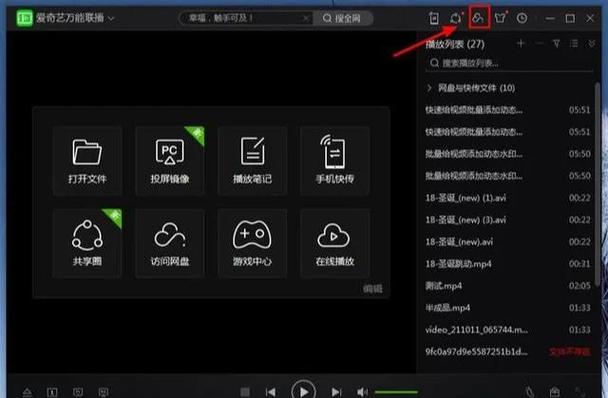Select 测试.mp4 in playlist
Screen dimensions: 608x398
[508, 286]
